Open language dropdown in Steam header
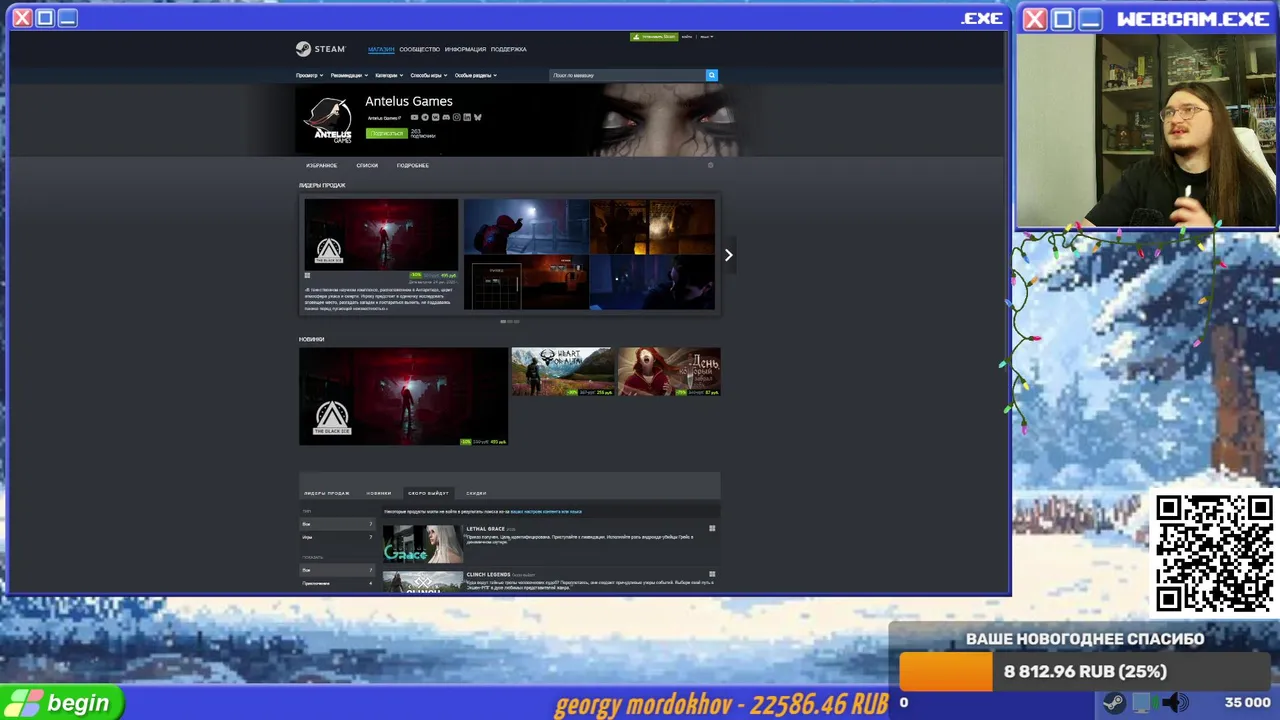 707,37
